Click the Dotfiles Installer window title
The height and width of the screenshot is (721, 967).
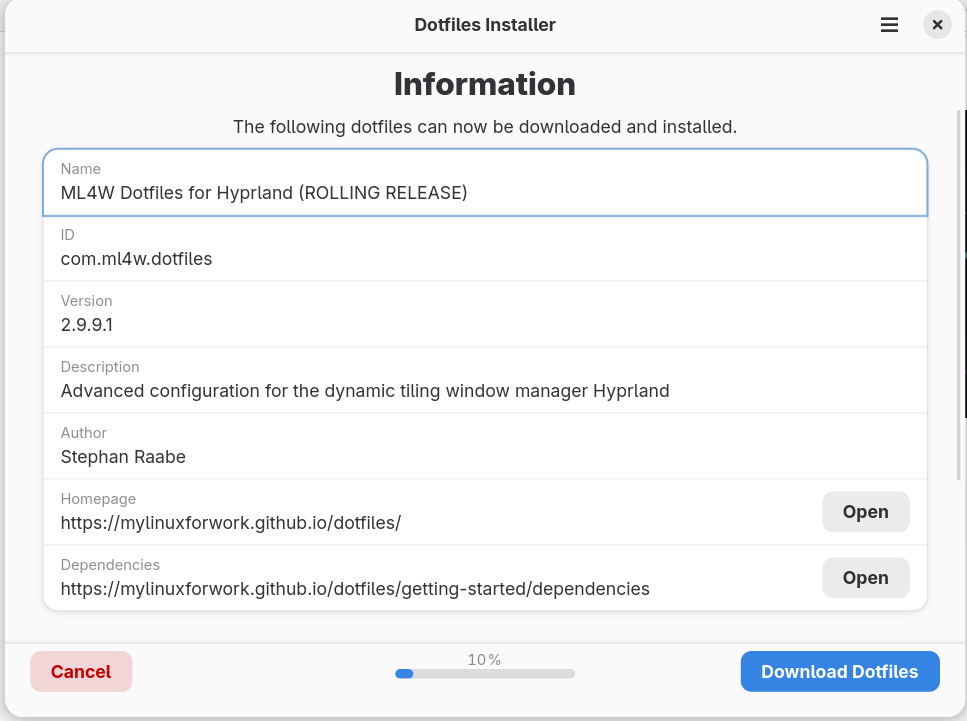(x=485, y=25)
